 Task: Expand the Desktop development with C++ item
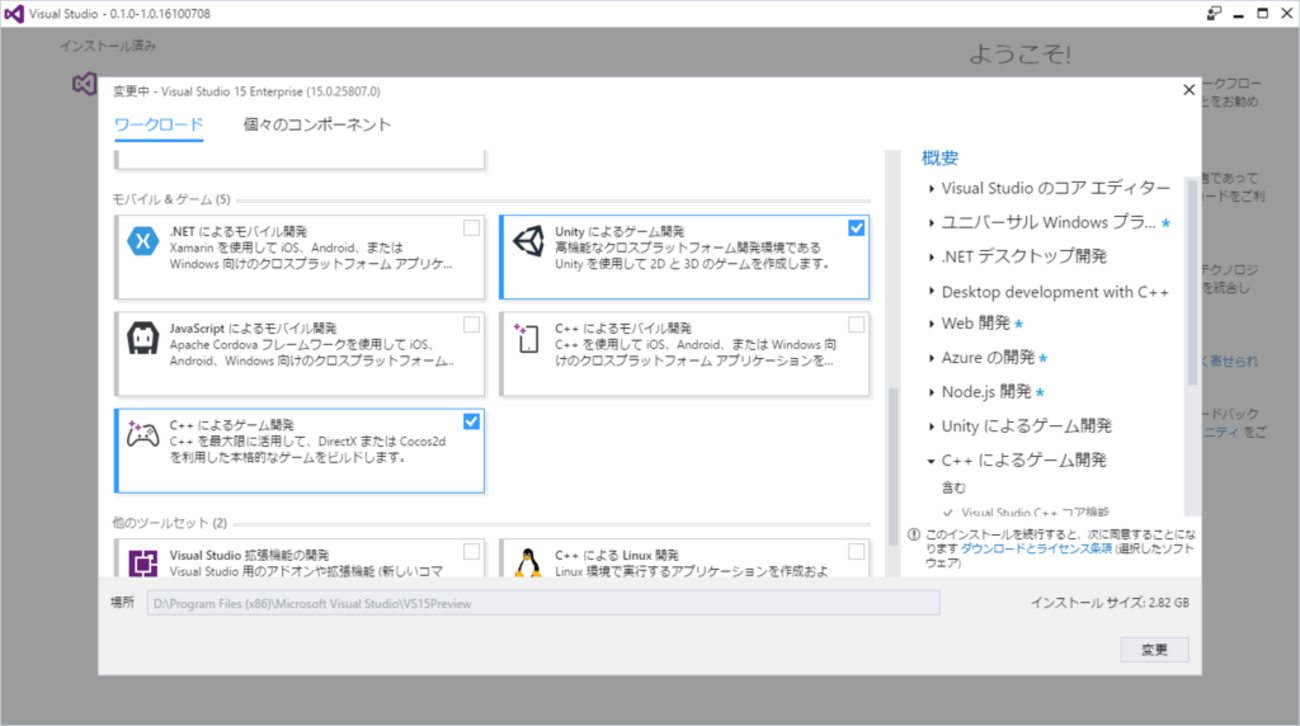tap(932, 292)
